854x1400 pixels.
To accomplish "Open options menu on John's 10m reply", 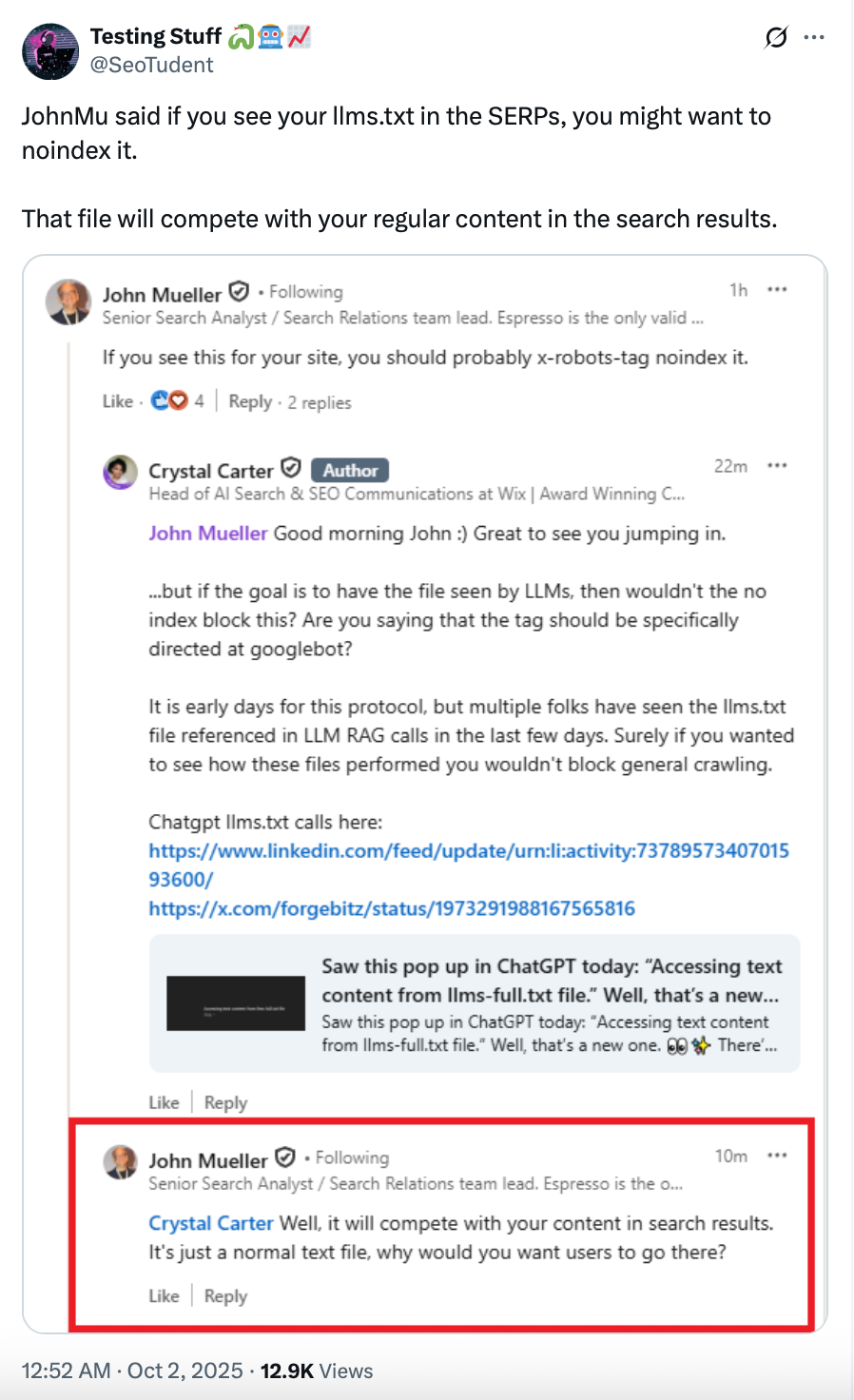I will click(x=777, y=1156).
